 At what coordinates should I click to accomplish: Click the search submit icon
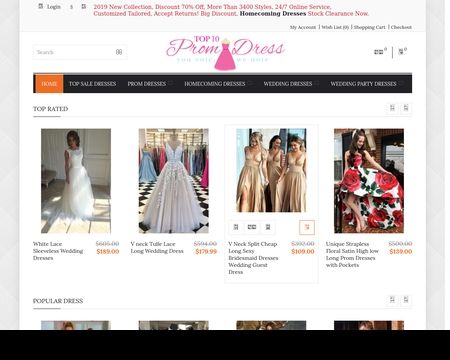119,52
